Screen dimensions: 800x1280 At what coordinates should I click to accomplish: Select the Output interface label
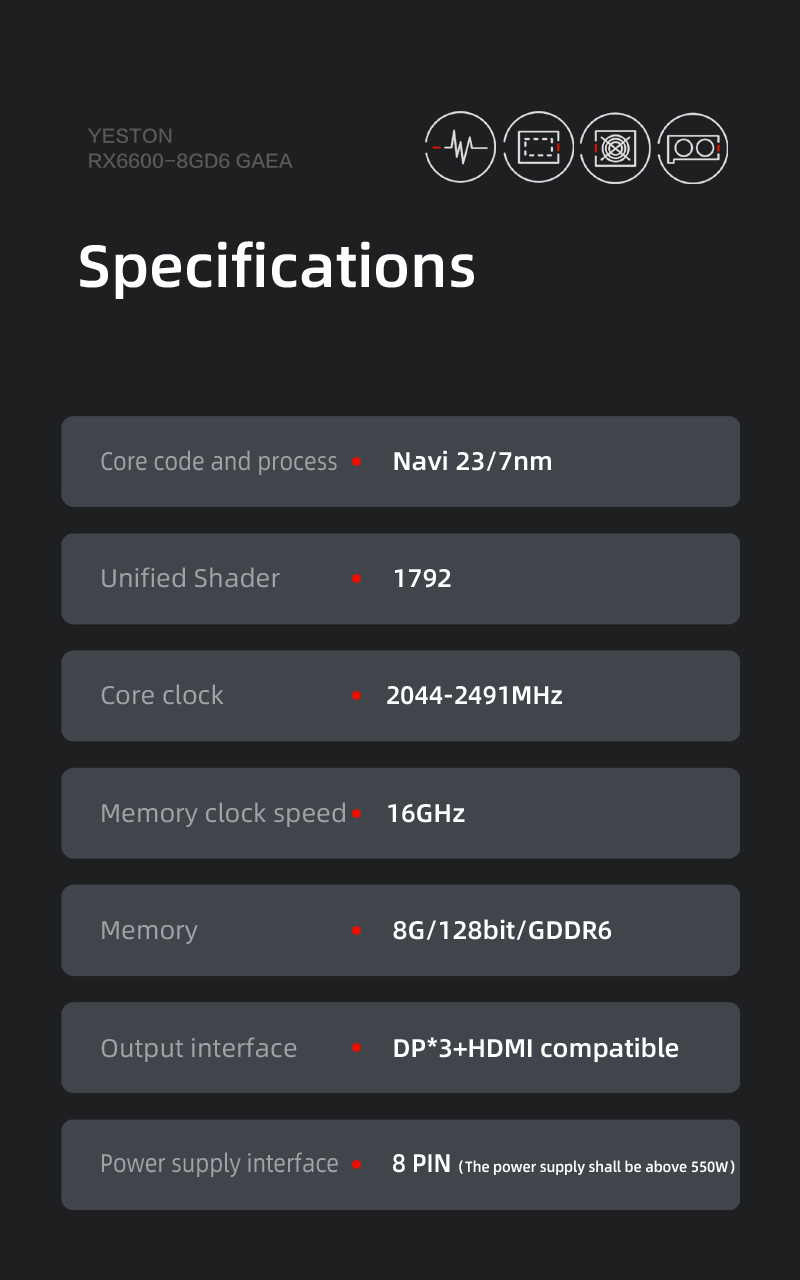pyautogui.click(x=199, y=1048)
